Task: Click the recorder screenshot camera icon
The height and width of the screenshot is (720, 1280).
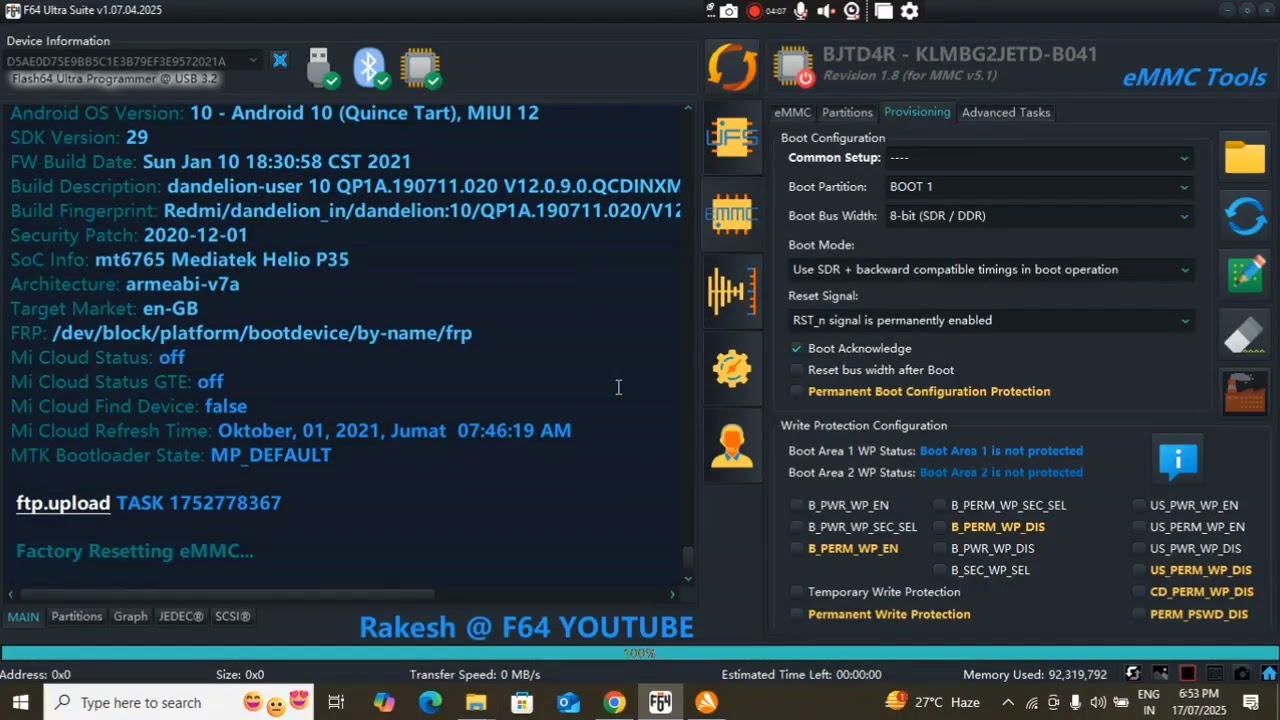Action: click(729, 11)
